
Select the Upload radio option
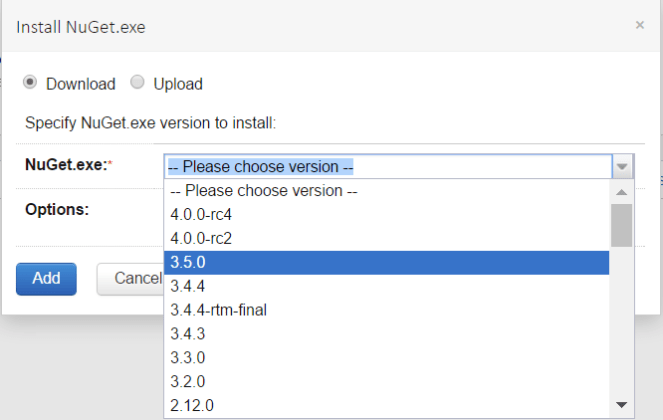[x=138, y=83]
